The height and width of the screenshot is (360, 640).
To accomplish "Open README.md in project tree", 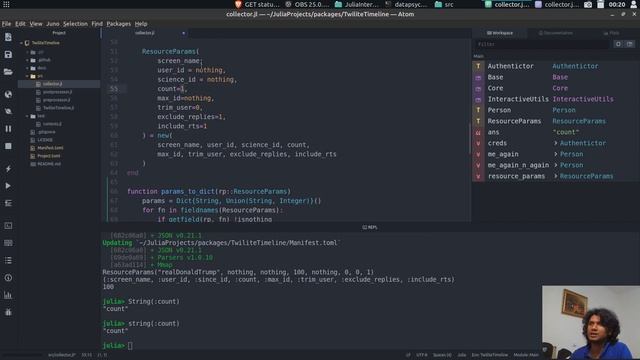I will pos(49,164).
